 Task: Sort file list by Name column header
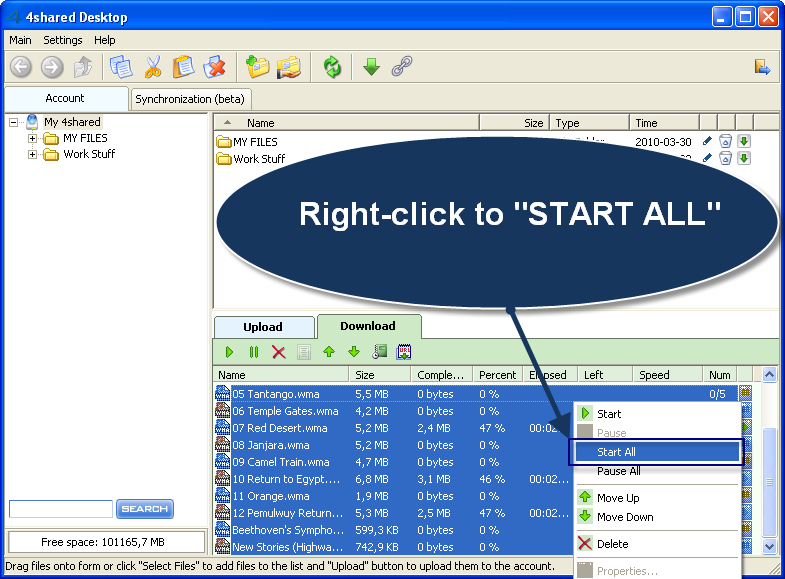[x=346, y=123]
